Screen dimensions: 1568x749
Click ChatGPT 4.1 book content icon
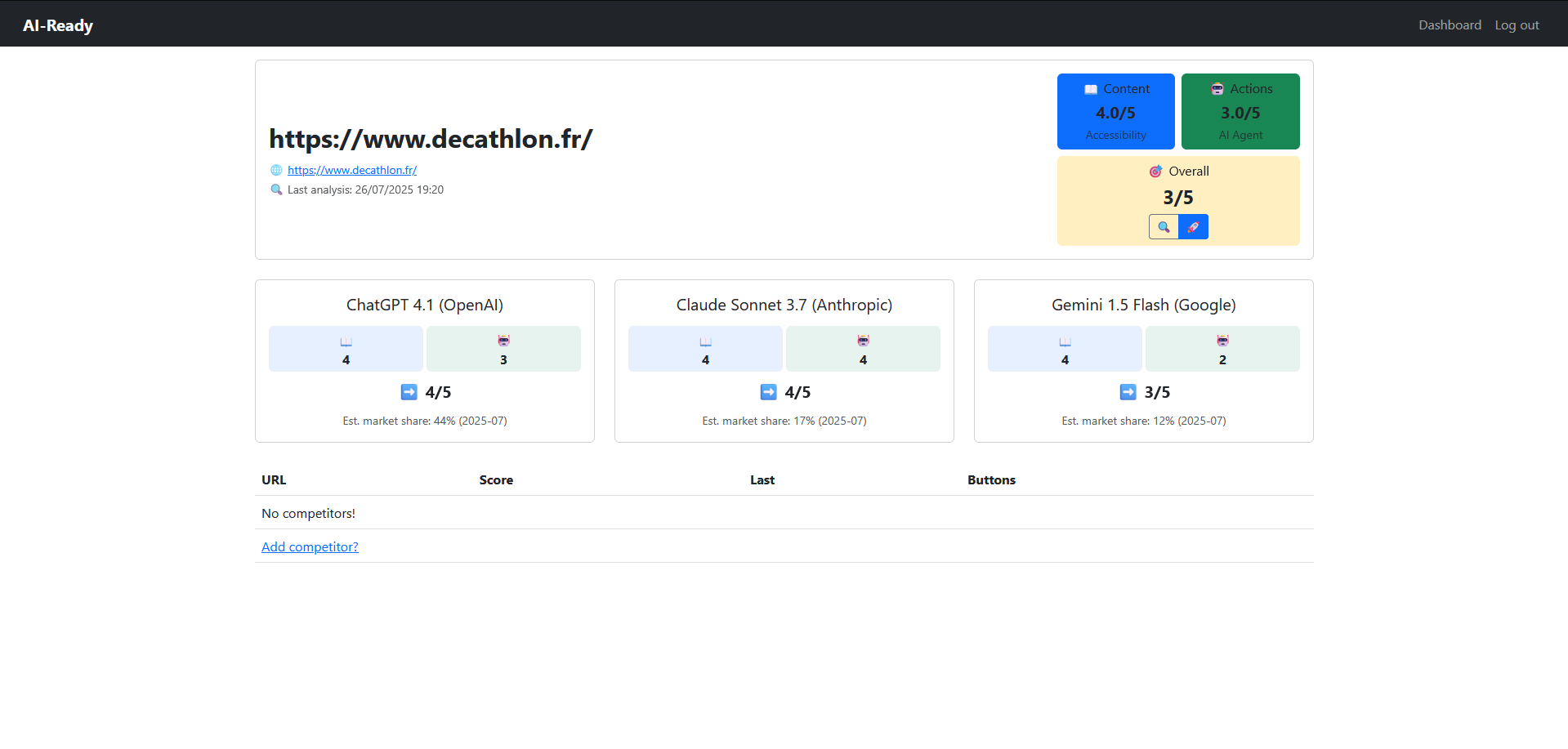pyautogui.click(x=346, y=341)
